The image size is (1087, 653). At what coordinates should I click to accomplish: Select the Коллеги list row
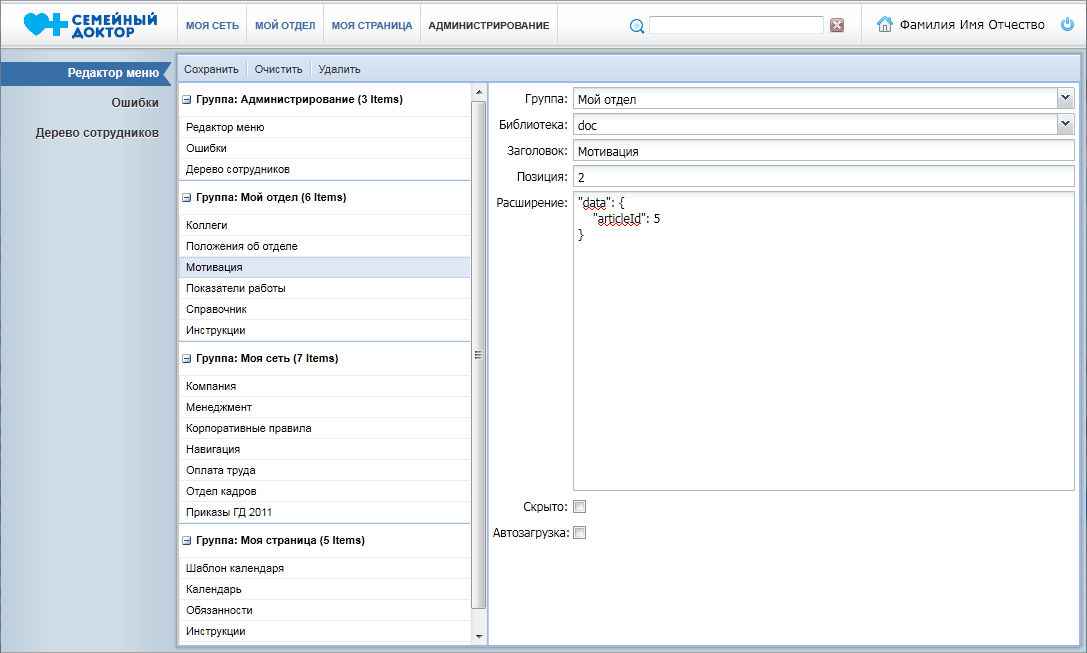click(324, 225)
